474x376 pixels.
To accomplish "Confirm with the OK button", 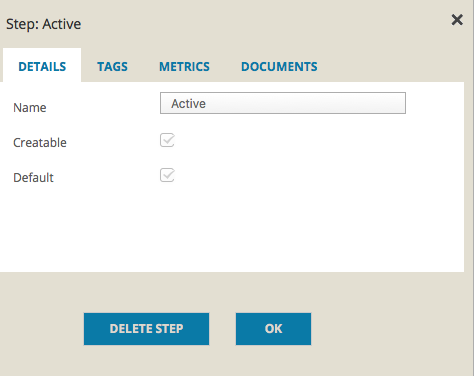I will 273,329.
